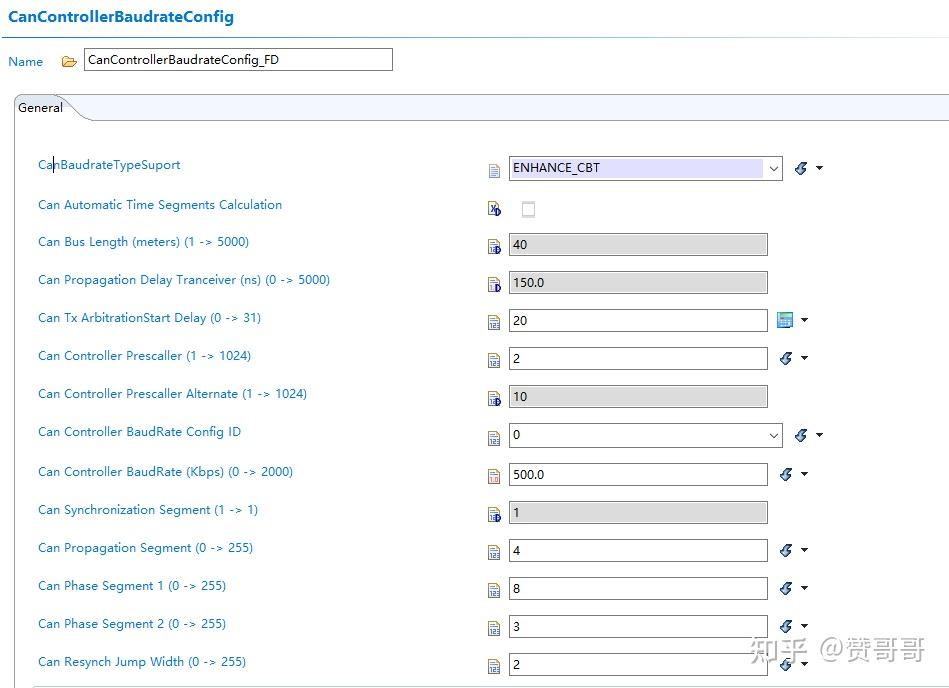Expand the arrow beside Propagation Segment action icon
This screenshot has width=949, height=688.
tap(804, 550)
